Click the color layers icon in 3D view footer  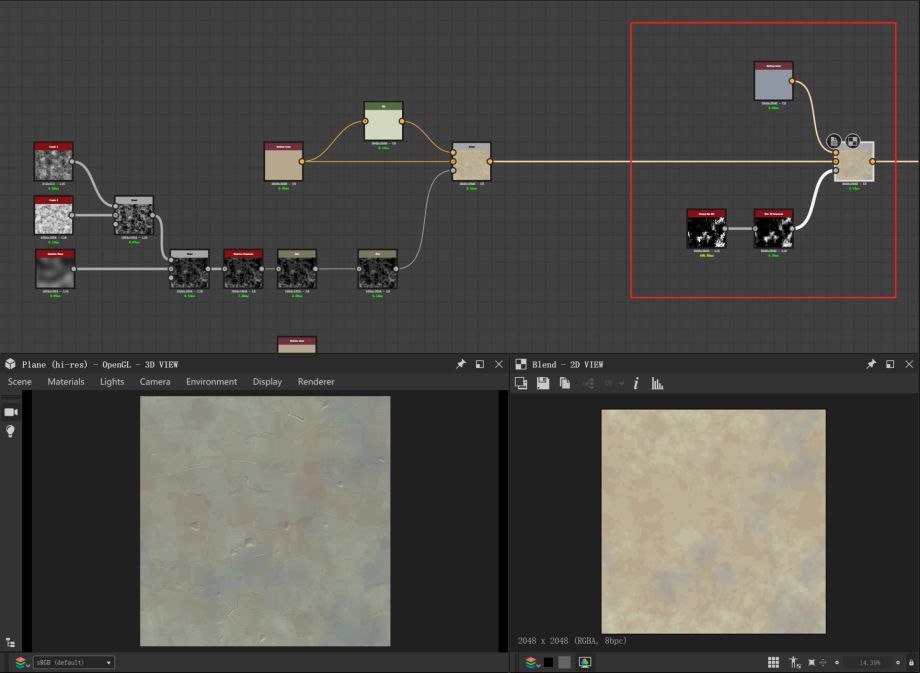click(x=21, y=662)
